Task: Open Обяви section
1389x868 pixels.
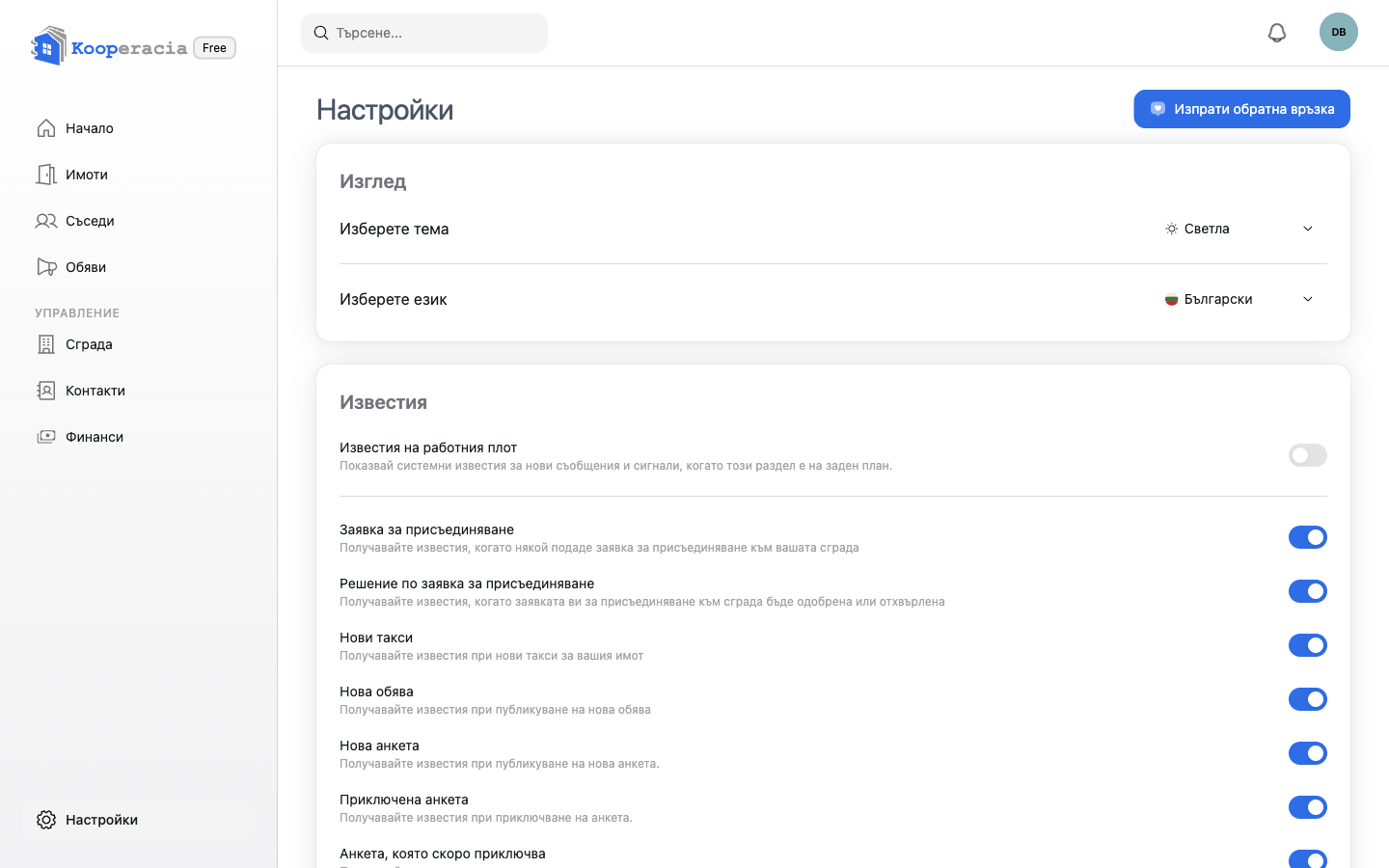Action: pyautogui.click(x=139, y=267)
